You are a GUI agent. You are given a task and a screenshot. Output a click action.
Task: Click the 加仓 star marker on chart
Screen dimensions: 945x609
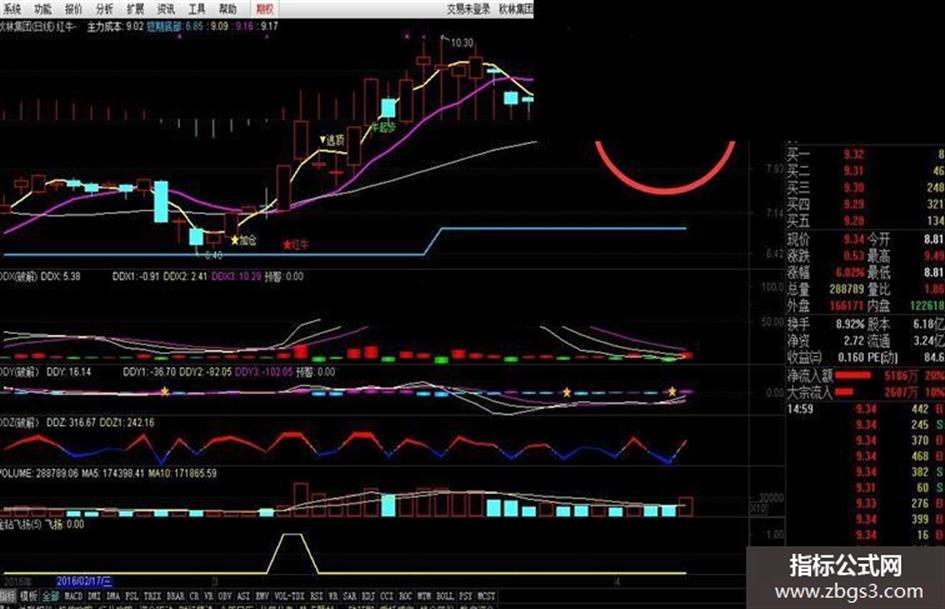click(x=243, y=241)
